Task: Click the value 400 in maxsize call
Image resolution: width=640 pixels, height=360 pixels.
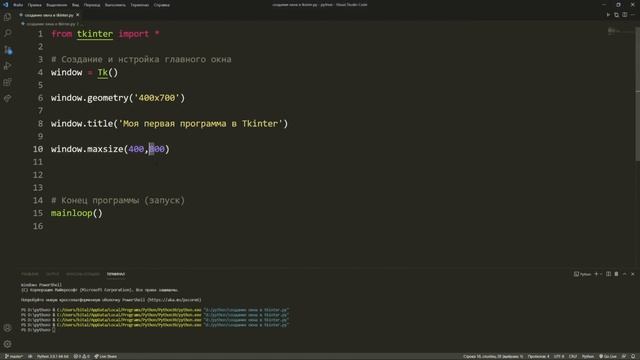Action: [x=136, y=149]
